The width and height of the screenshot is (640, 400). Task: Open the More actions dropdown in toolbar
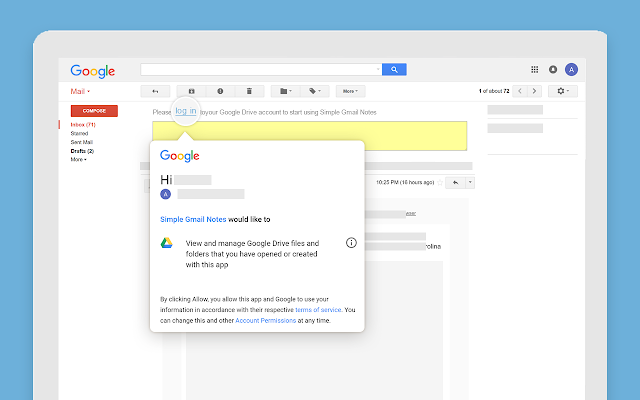point(350,91)
